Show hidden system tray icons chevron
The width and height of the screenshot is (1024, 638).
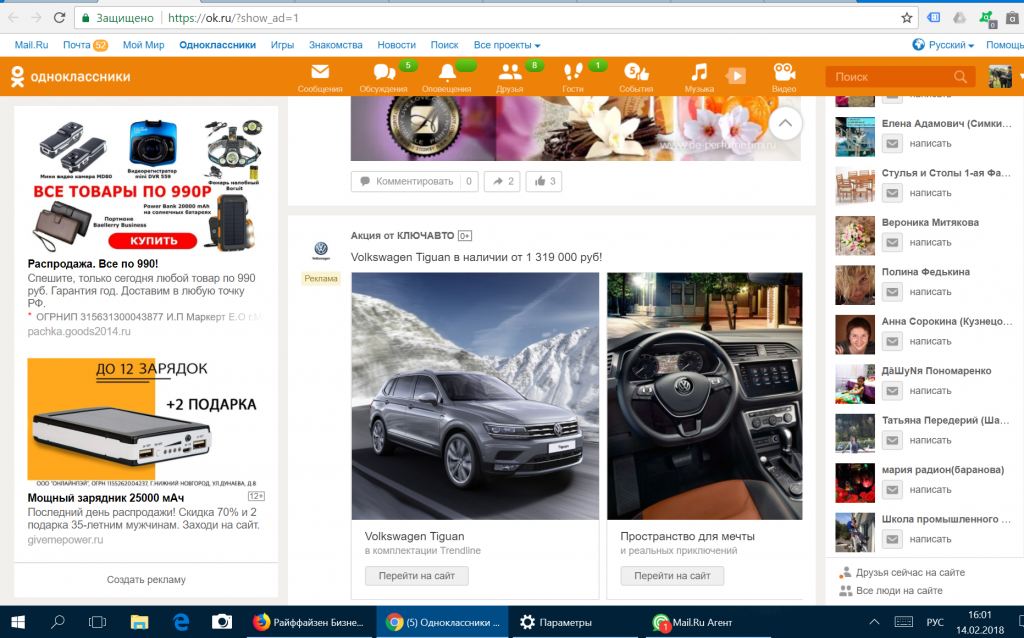874,622
